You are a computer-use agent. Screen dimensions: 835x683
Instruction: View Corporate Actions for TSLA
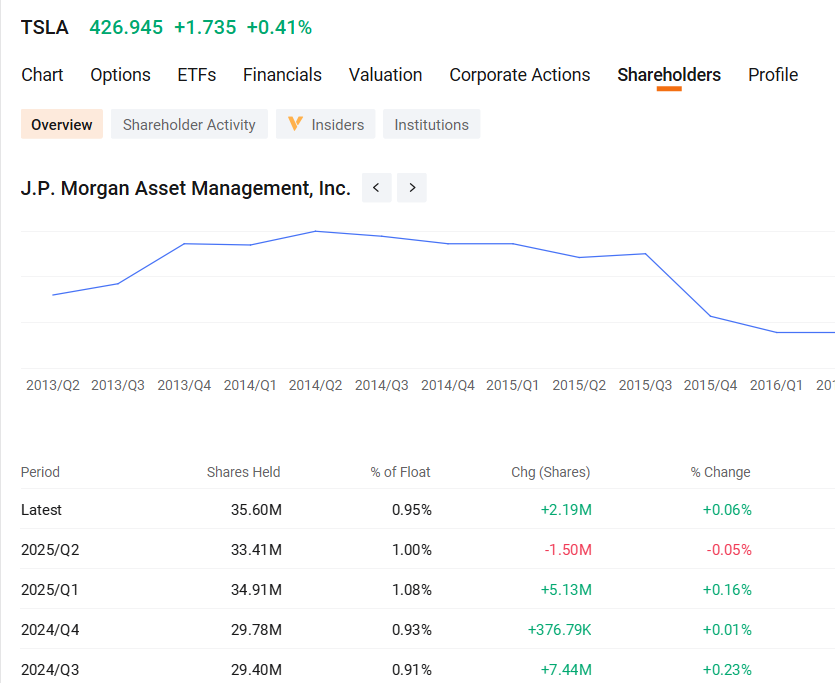point(519,75)
